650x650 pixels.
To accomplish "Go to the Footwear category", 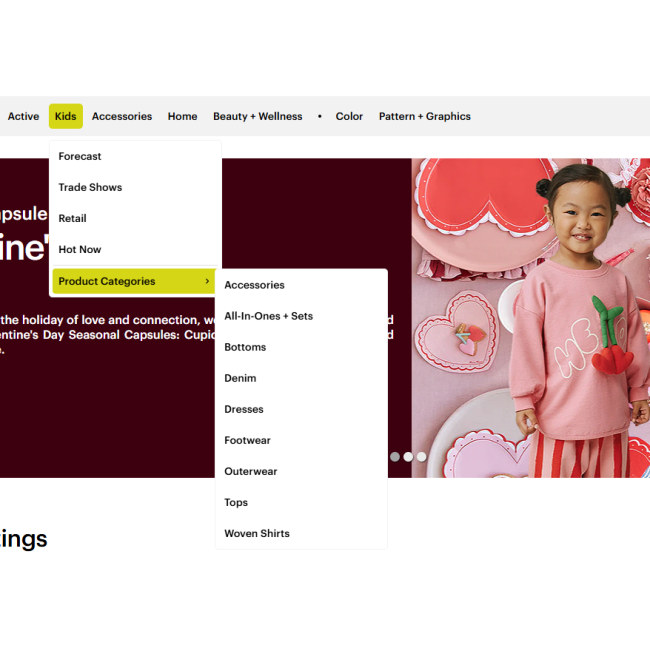I will click(x=247, y=440).
